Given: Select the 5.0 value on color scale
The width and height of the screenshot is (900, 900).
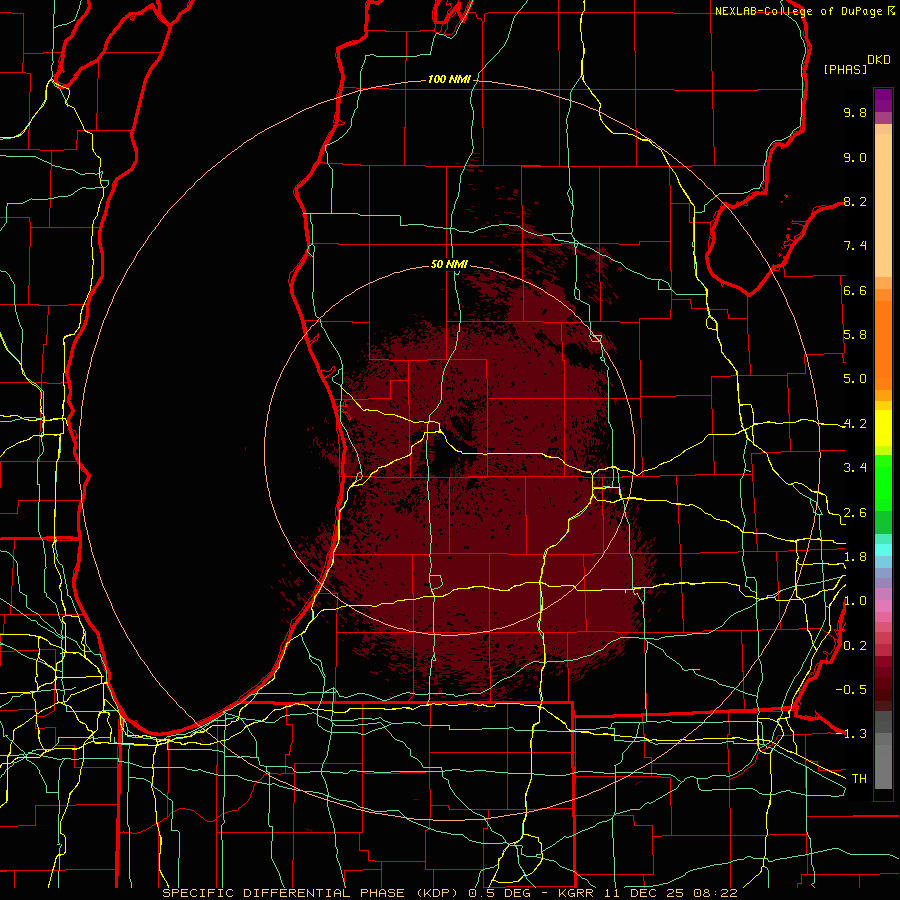Looking at the screenshot, I should click(x=855, y=379).
